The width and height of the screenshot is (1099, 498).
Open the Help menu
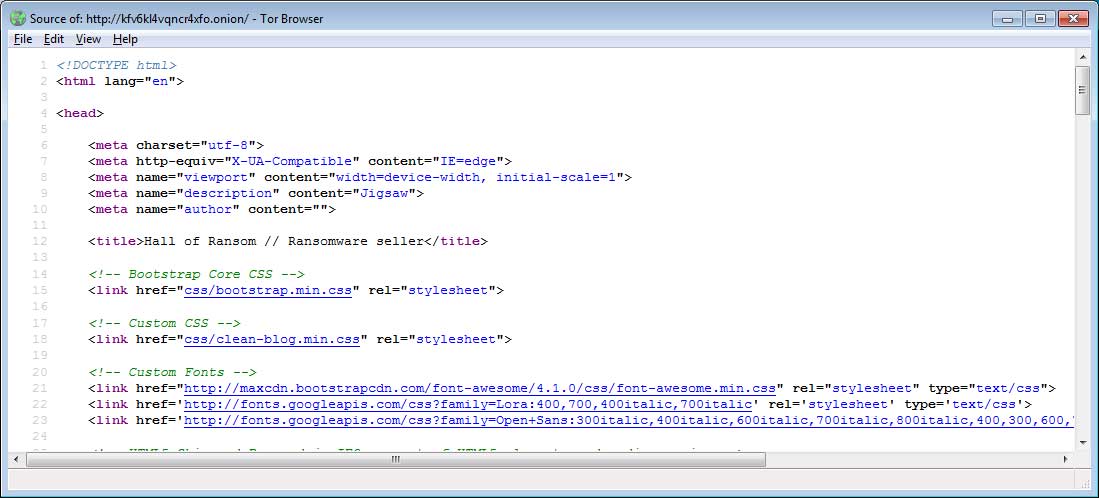click(x=125, y=39)
